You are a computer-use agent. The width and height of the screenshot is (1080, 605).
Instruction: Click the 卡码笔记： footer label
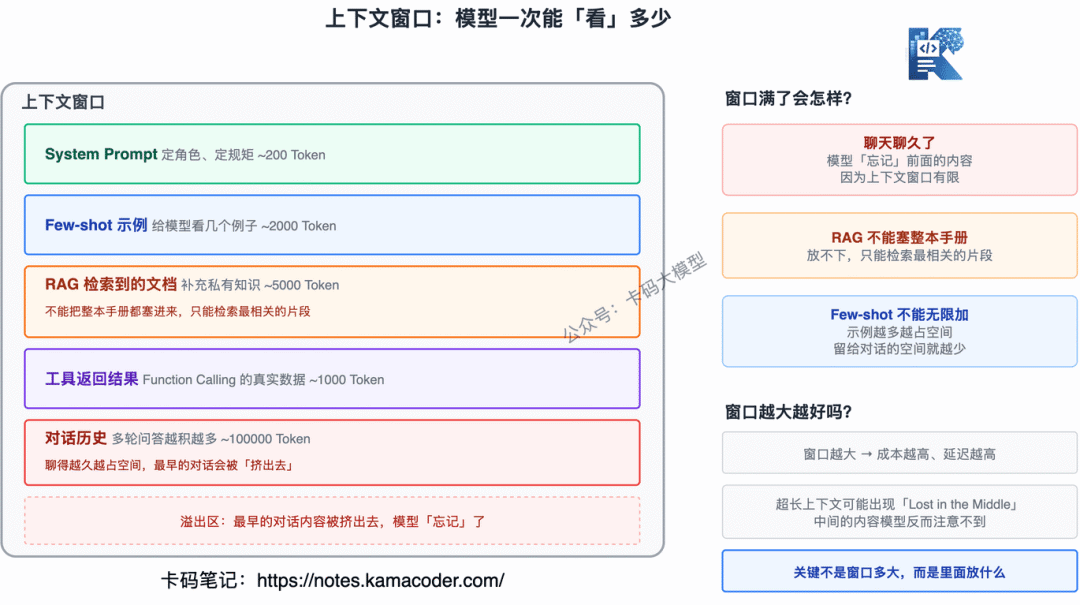click(x=205, y=580)
